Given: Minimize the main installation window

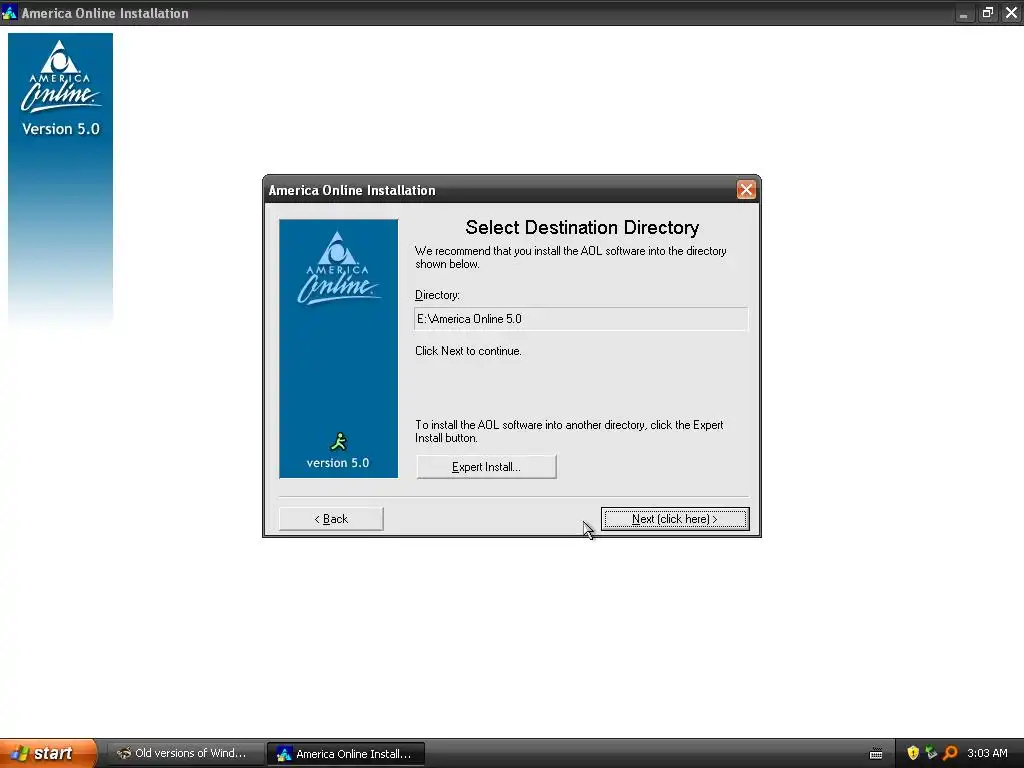Looking at the screenshot, I should coord(963,13).
